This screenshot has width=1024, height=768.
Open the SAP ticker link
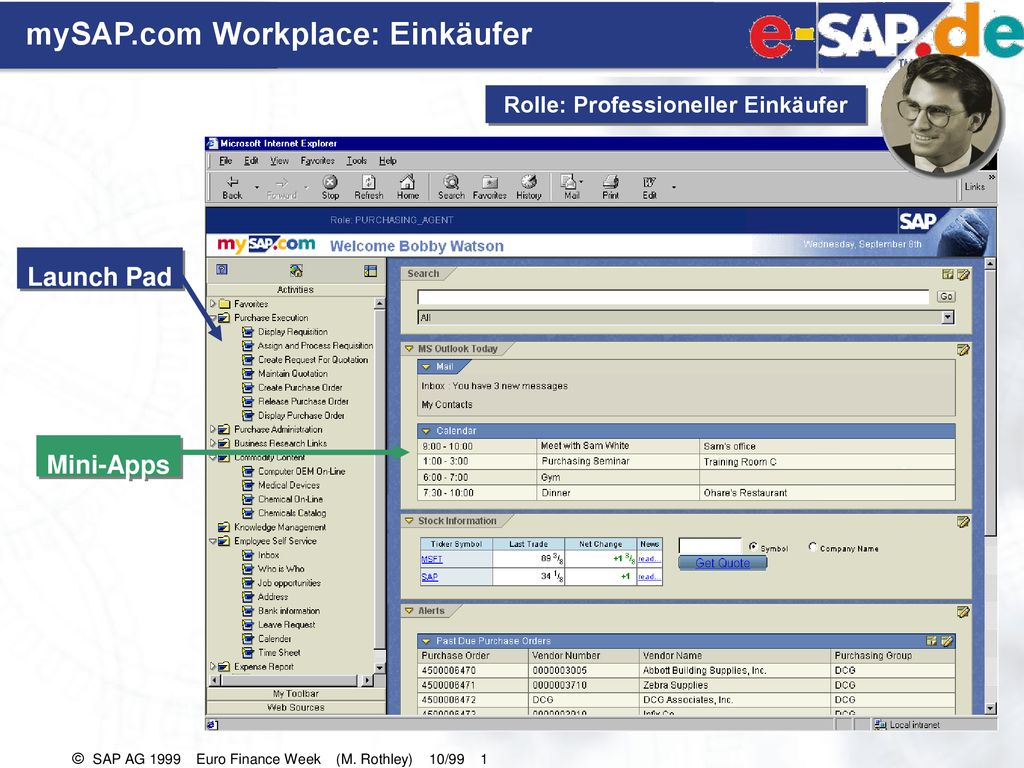430,577
